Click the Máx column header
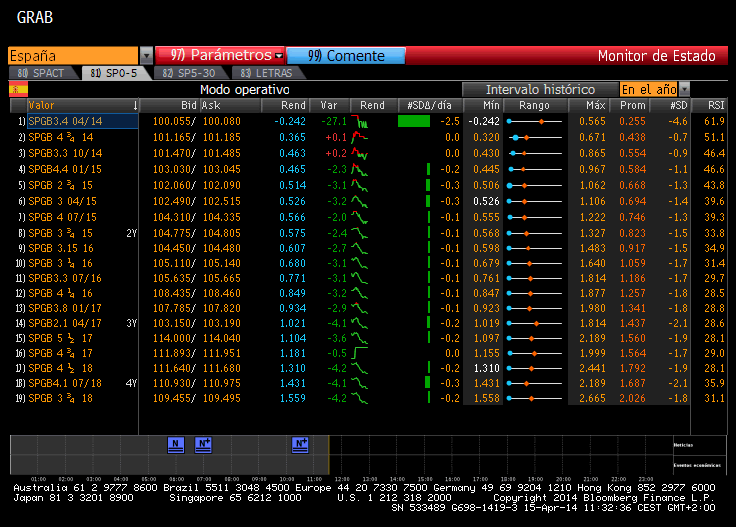The height and width of the screenshot is (527, 736). click(x=595, y=106)
